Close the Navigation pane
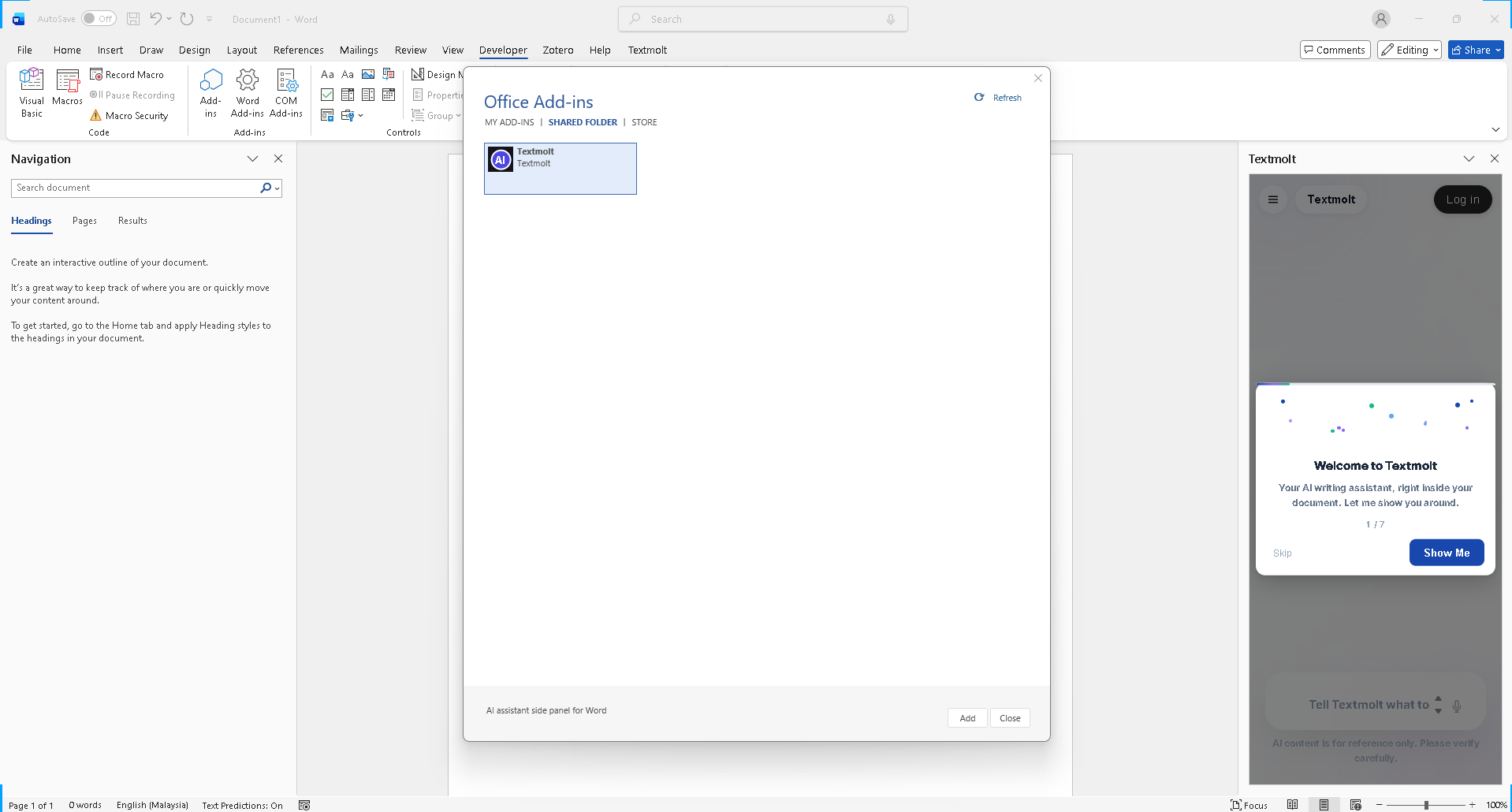 click(278, 158)
